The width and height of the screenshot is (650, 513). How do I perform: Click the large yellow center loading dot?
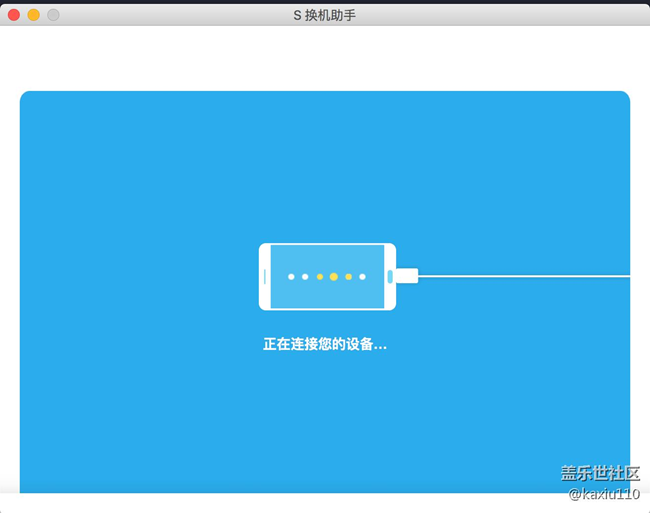pos(334,276)
